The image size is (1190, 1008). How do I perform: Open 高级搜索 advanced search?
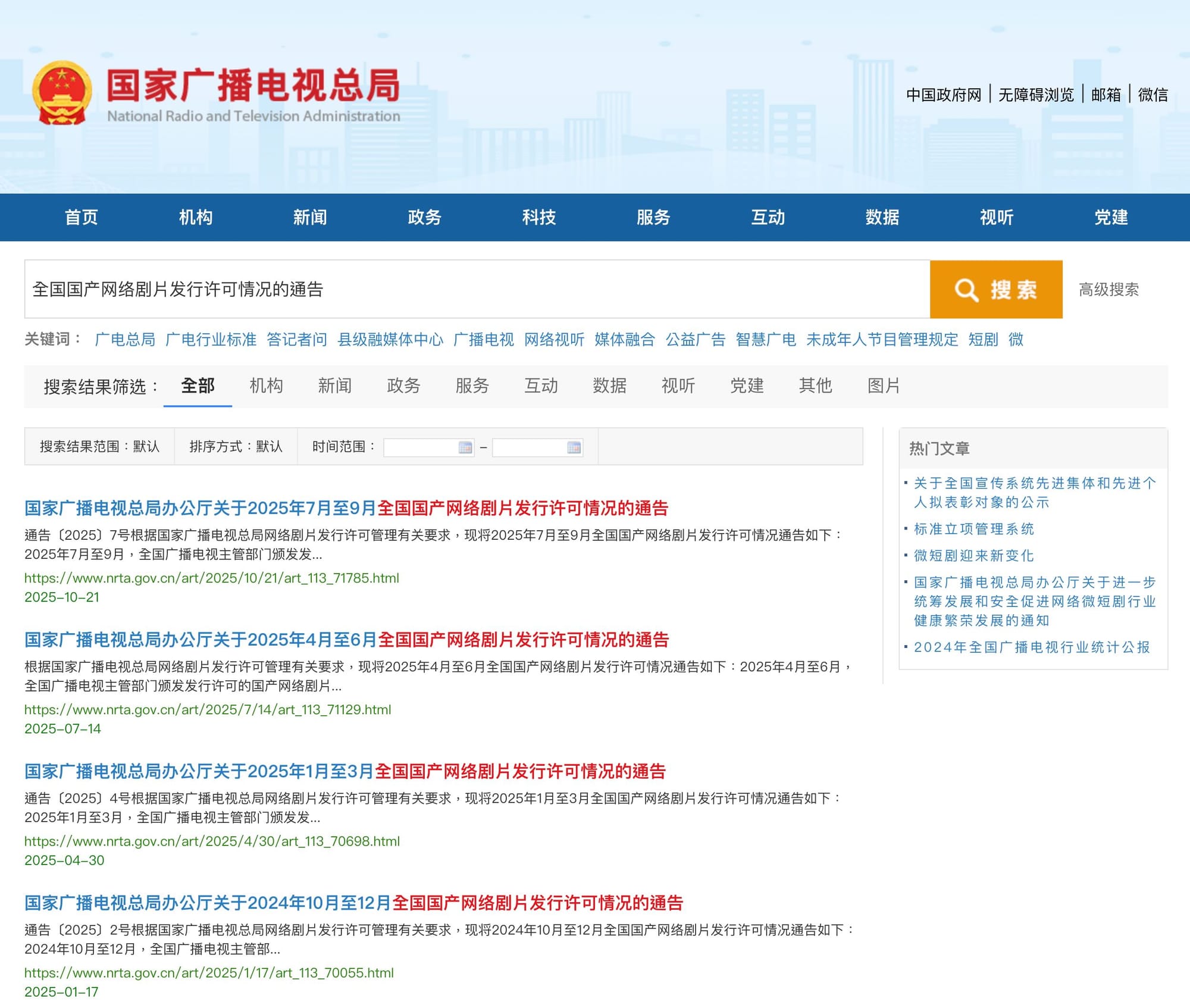pos(1108,290)
